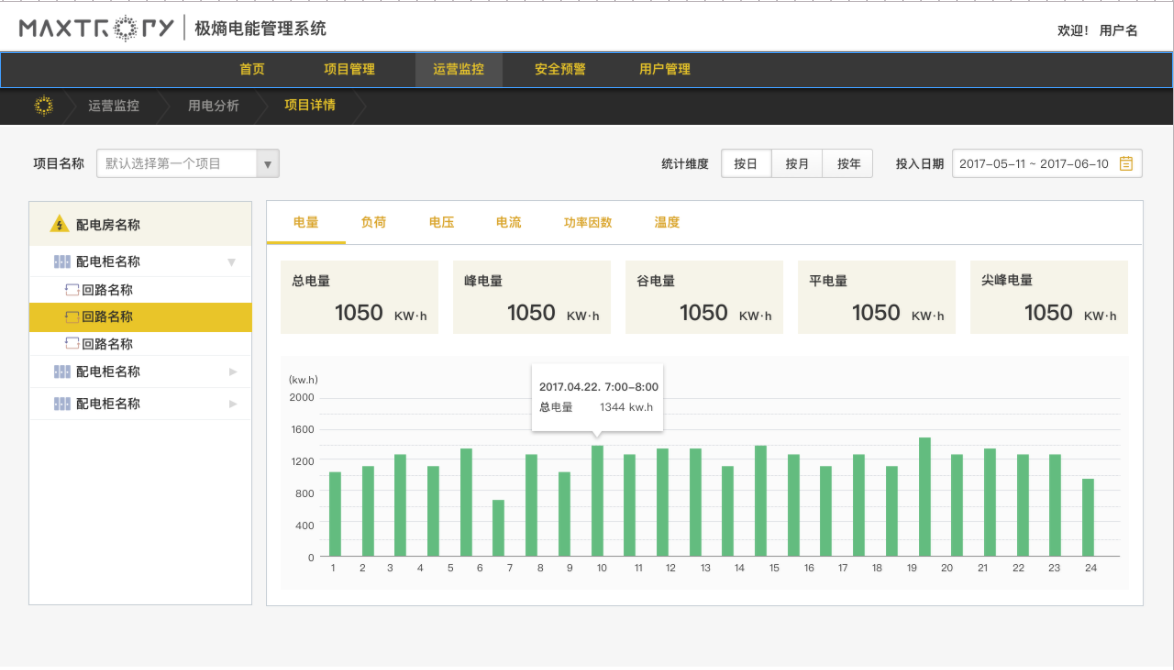Click the 尖峰电量 summary card
Viewport: 1174px width, 670px height.
(x=1049, y=297)
